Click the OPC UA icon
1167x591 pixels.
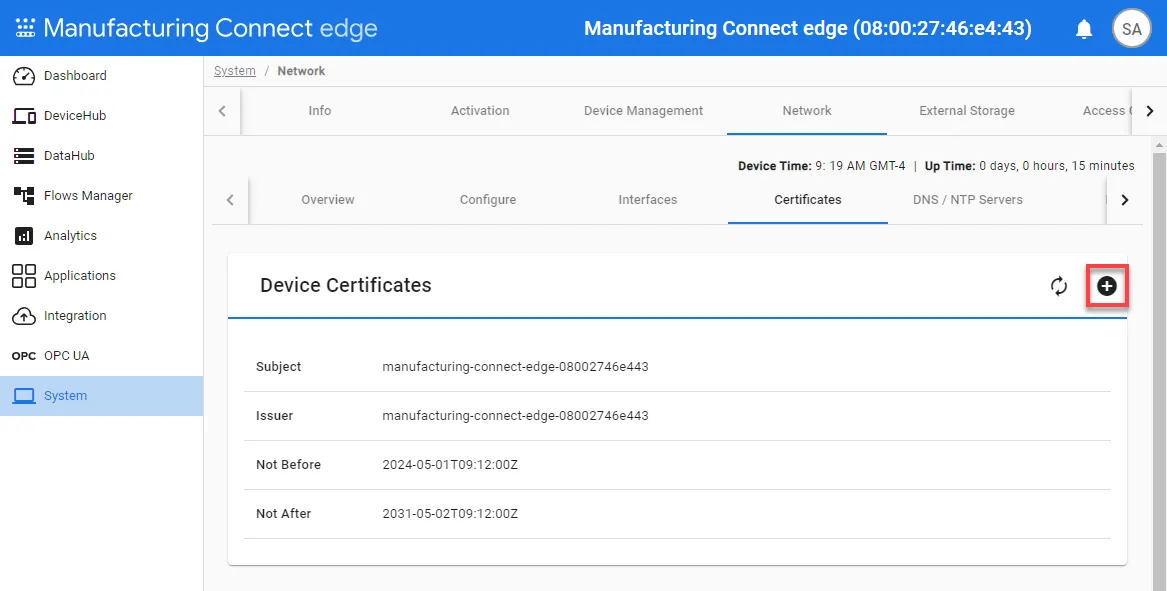pyautogui.click(x=24, y=356)
